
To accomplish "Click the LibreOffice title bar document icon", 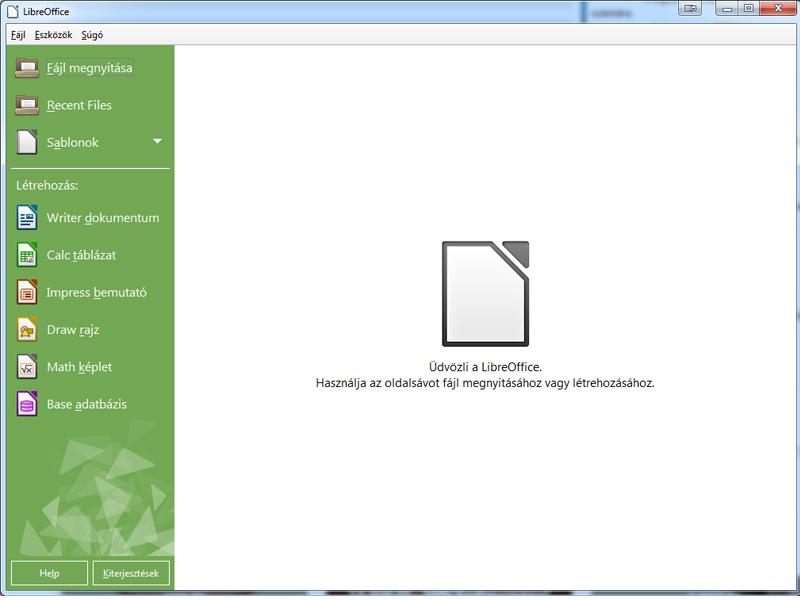I will pyautogui.click(x=13, y=11).
